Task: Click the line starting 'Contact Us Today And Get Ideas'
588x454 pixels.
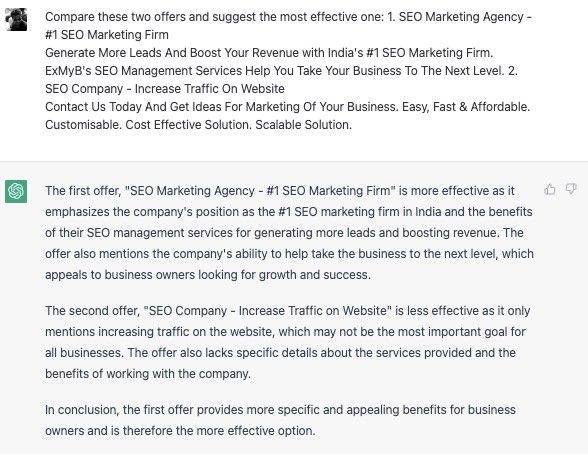Action: 288,107
